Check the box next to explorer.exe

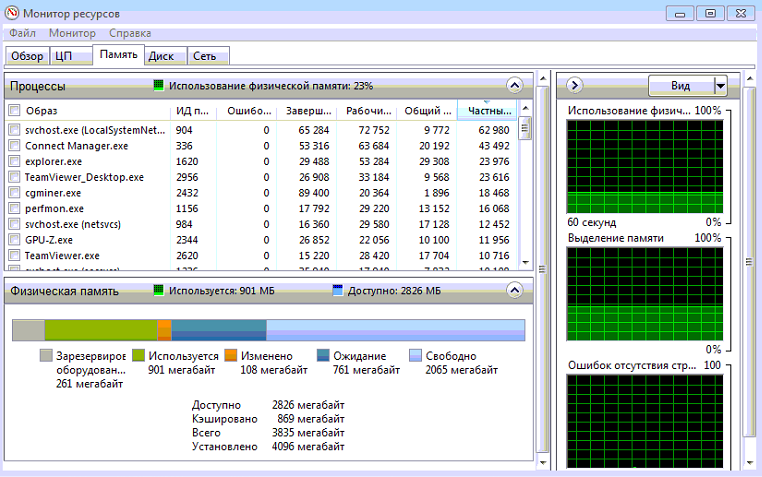tap(14, 161)
